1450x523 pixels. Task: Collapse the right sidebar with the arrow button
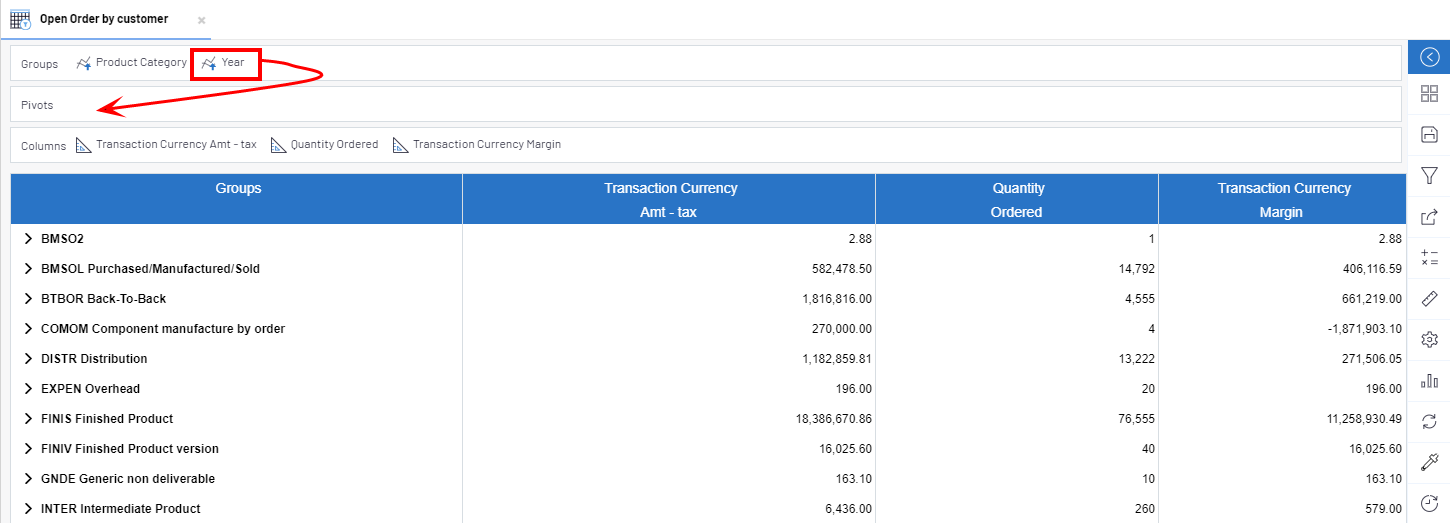tap(1429, 57)
